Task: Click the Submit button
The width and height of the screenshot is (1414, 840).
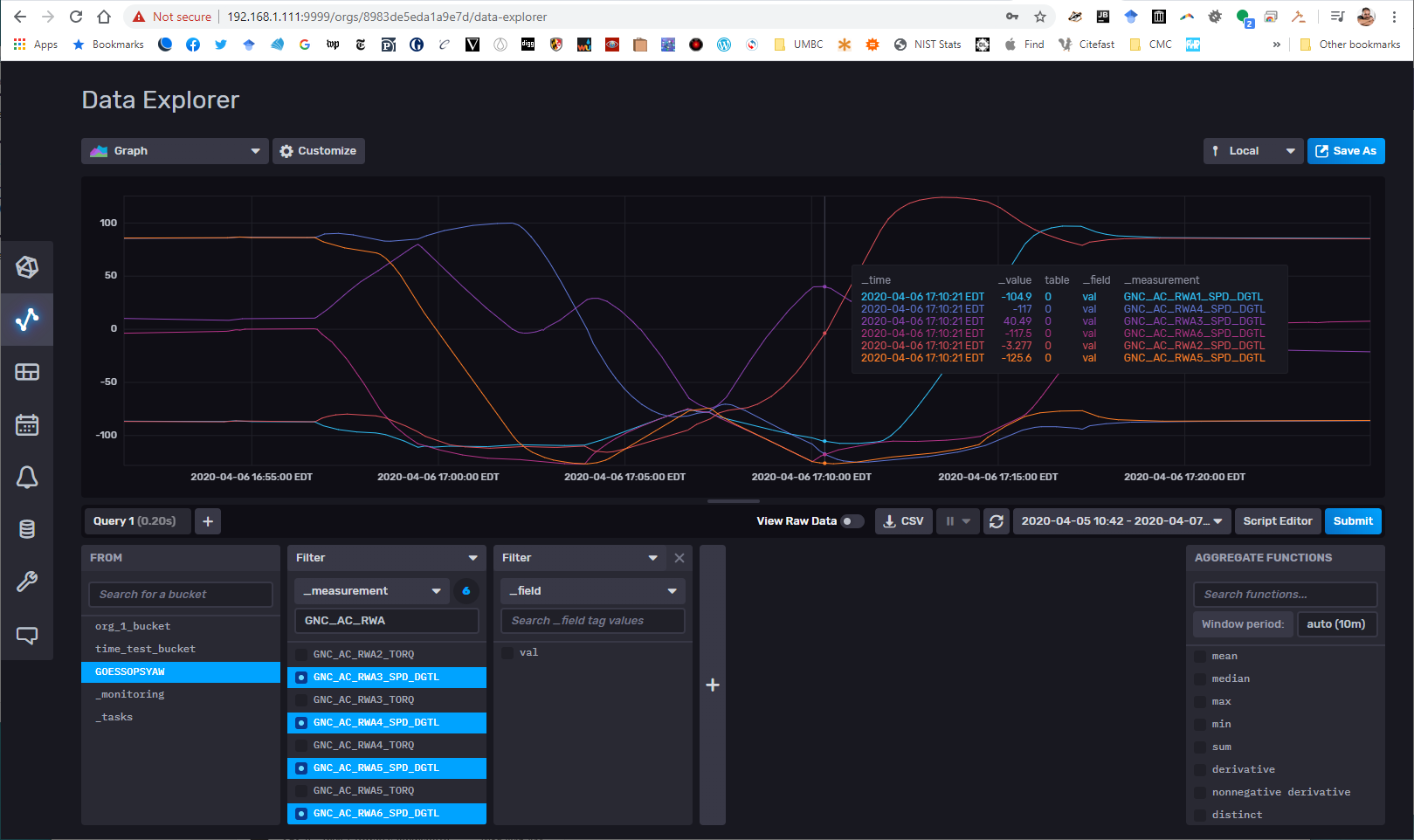Action: click(1352, 521)
